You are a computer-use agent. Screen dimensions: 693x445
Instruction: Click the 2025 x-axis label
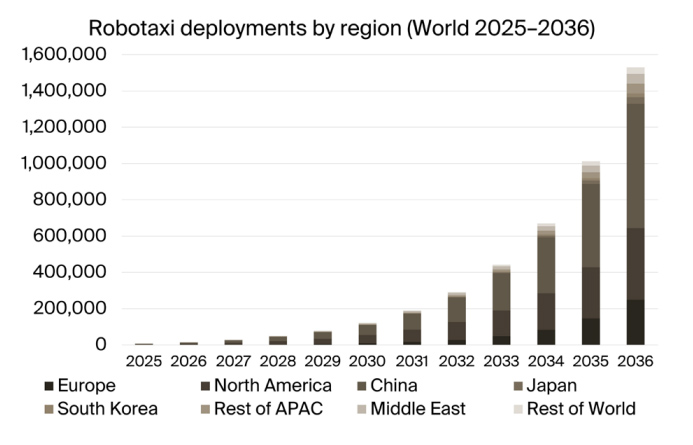(x=144, y=361)
